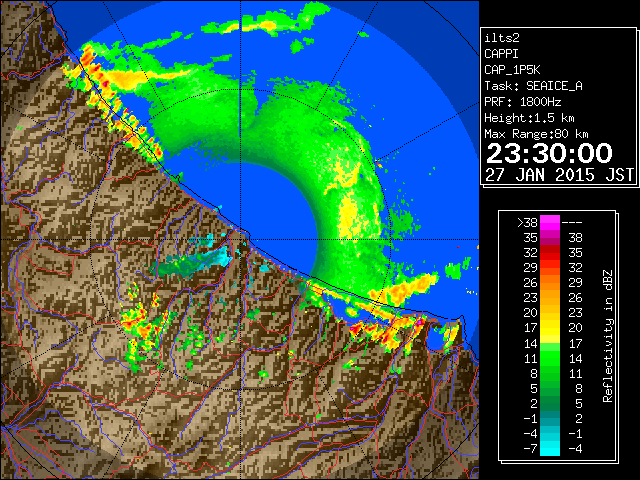Click the 'Reflectivity in dBZ' legend label

tap(608, 336)
